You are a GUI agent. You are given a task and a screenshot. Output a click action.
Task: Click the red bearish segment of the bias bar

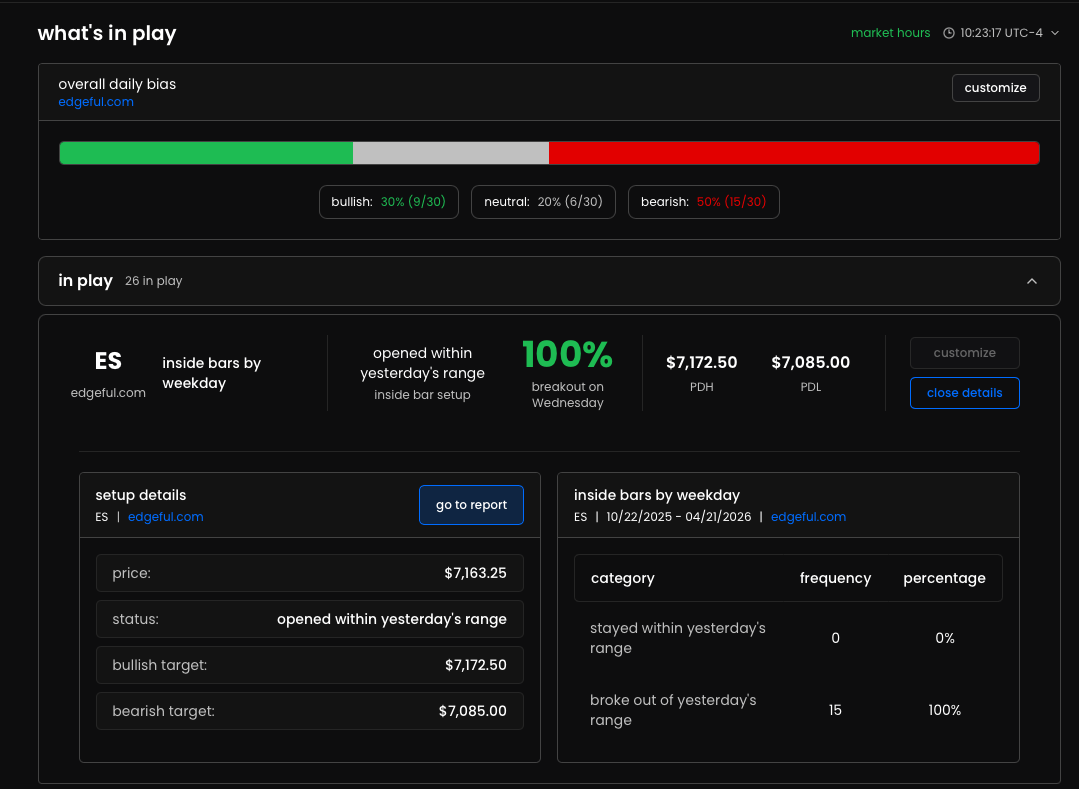tap(794, 153)
